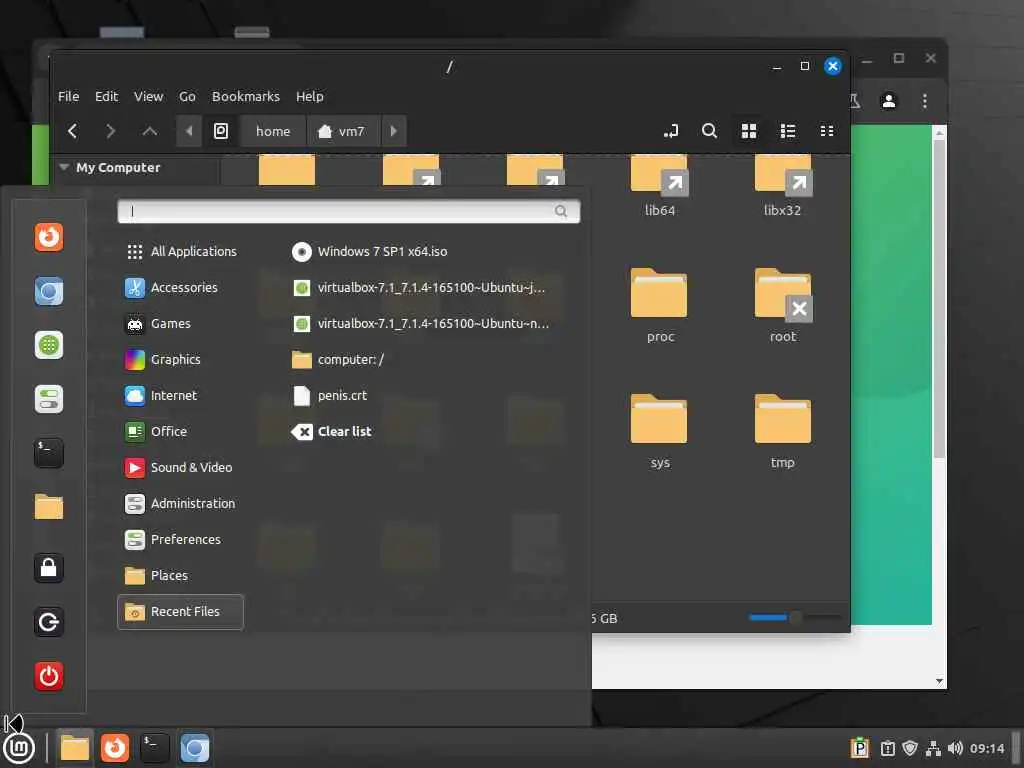This screenshot has width=1024, height=768.
Task: Select All Applications category
Action: pyautogui.click(x=181, y=251)
